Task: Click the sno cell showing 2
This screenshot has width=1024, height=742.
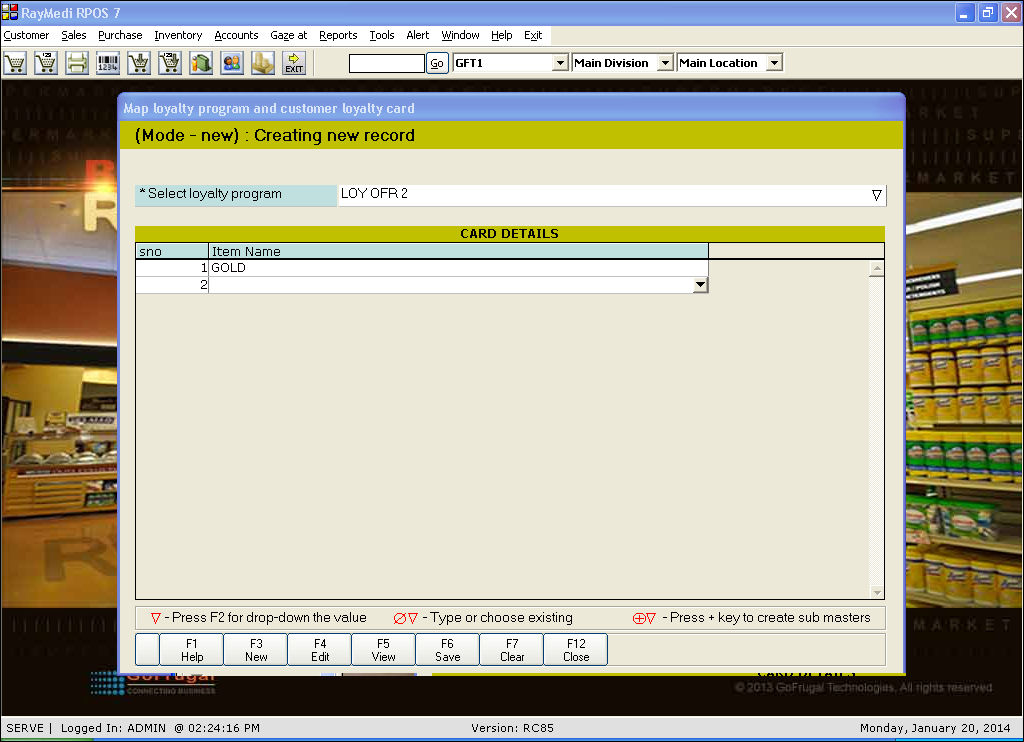Action: (x=172, y=285)
